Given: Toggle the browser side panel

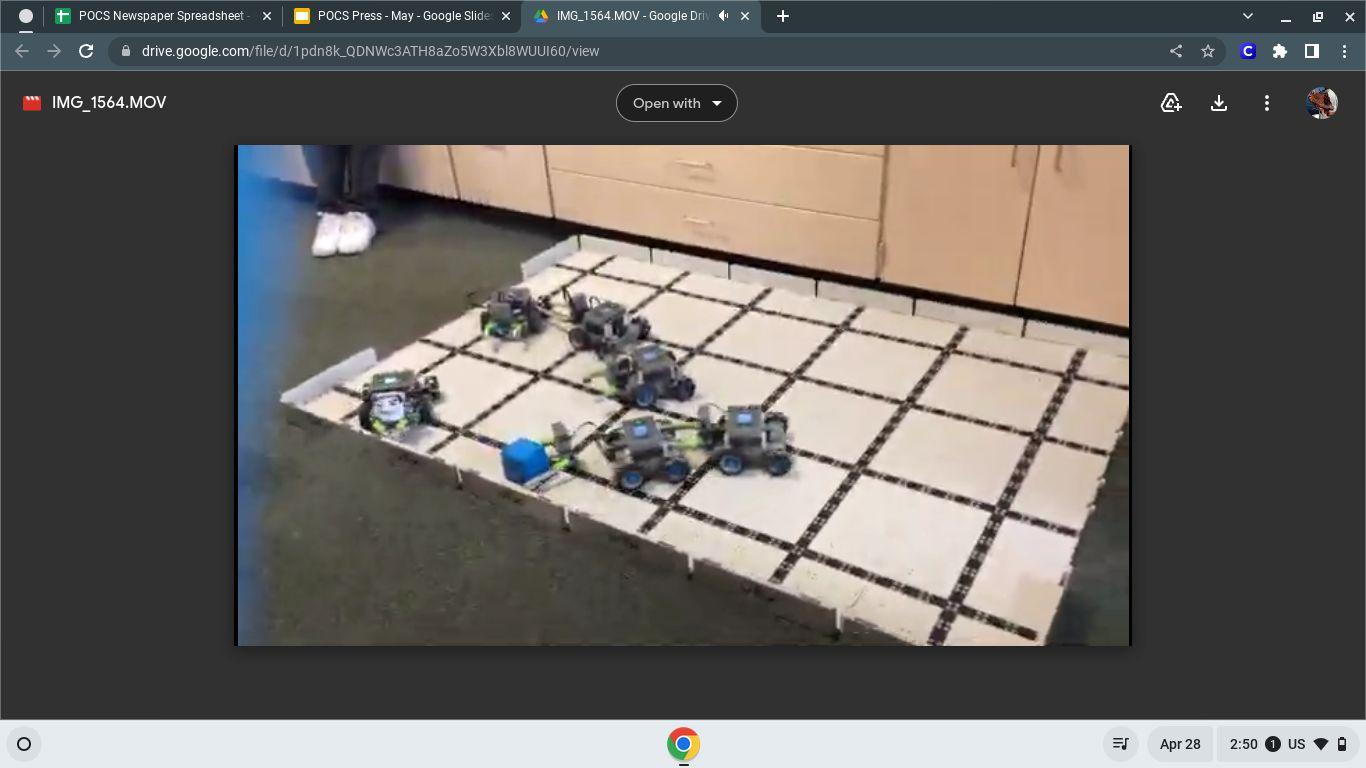Looking at the screenshot, I should pos(1312,51).
